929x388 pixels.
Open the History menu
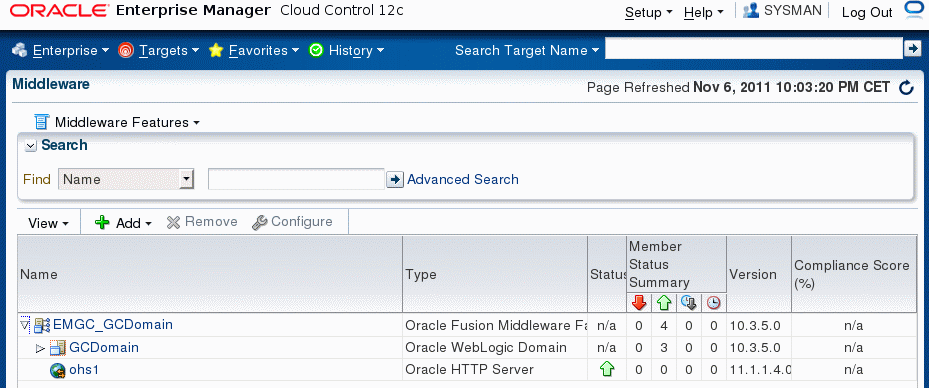point(356,50)
